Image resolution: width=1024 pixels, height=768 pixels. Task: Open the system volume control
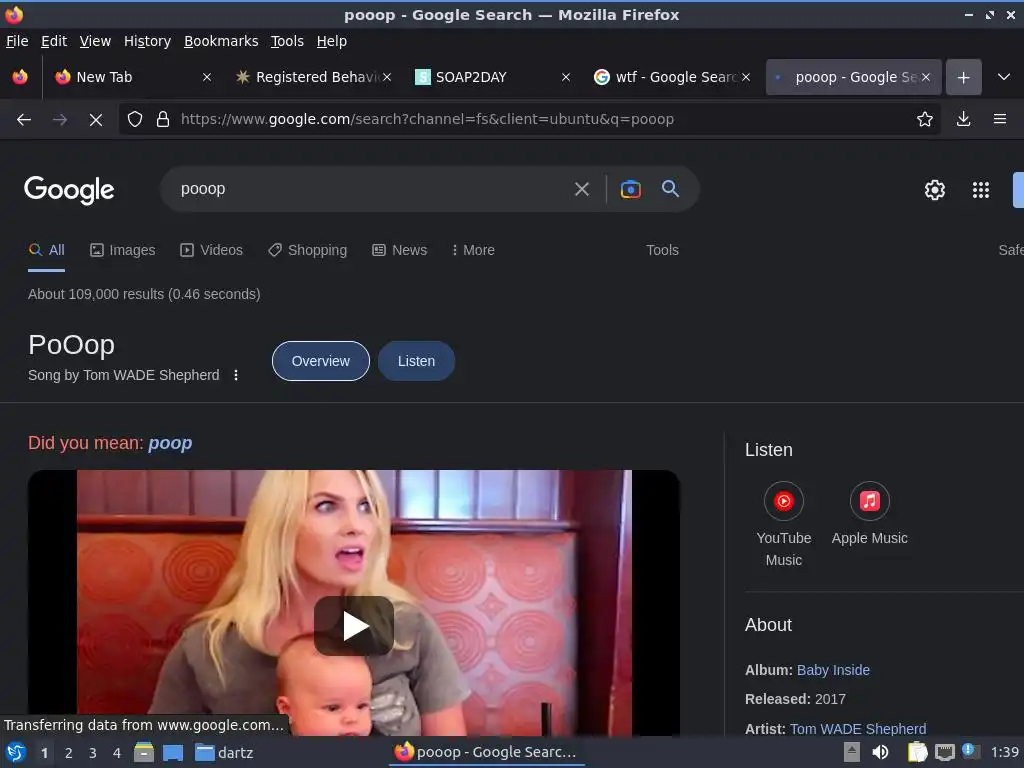coord(880,752)
